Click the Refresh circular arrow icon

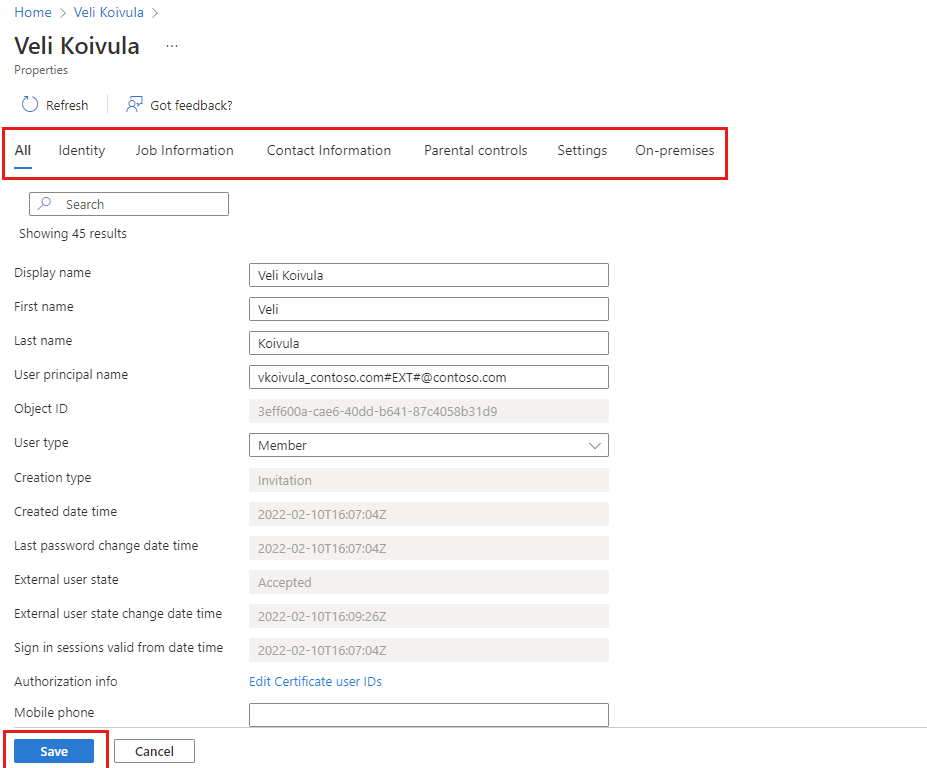click(30, 105)
